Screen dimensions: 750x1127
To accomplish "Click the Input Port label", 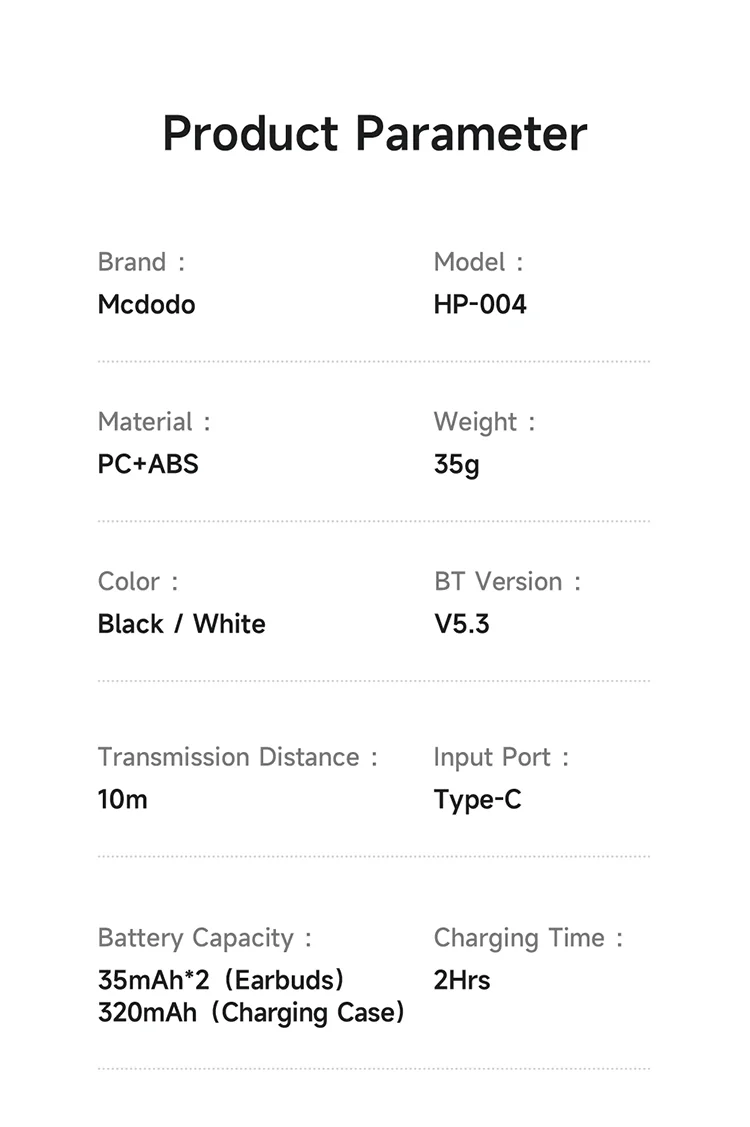I will (x=501, y=757).
